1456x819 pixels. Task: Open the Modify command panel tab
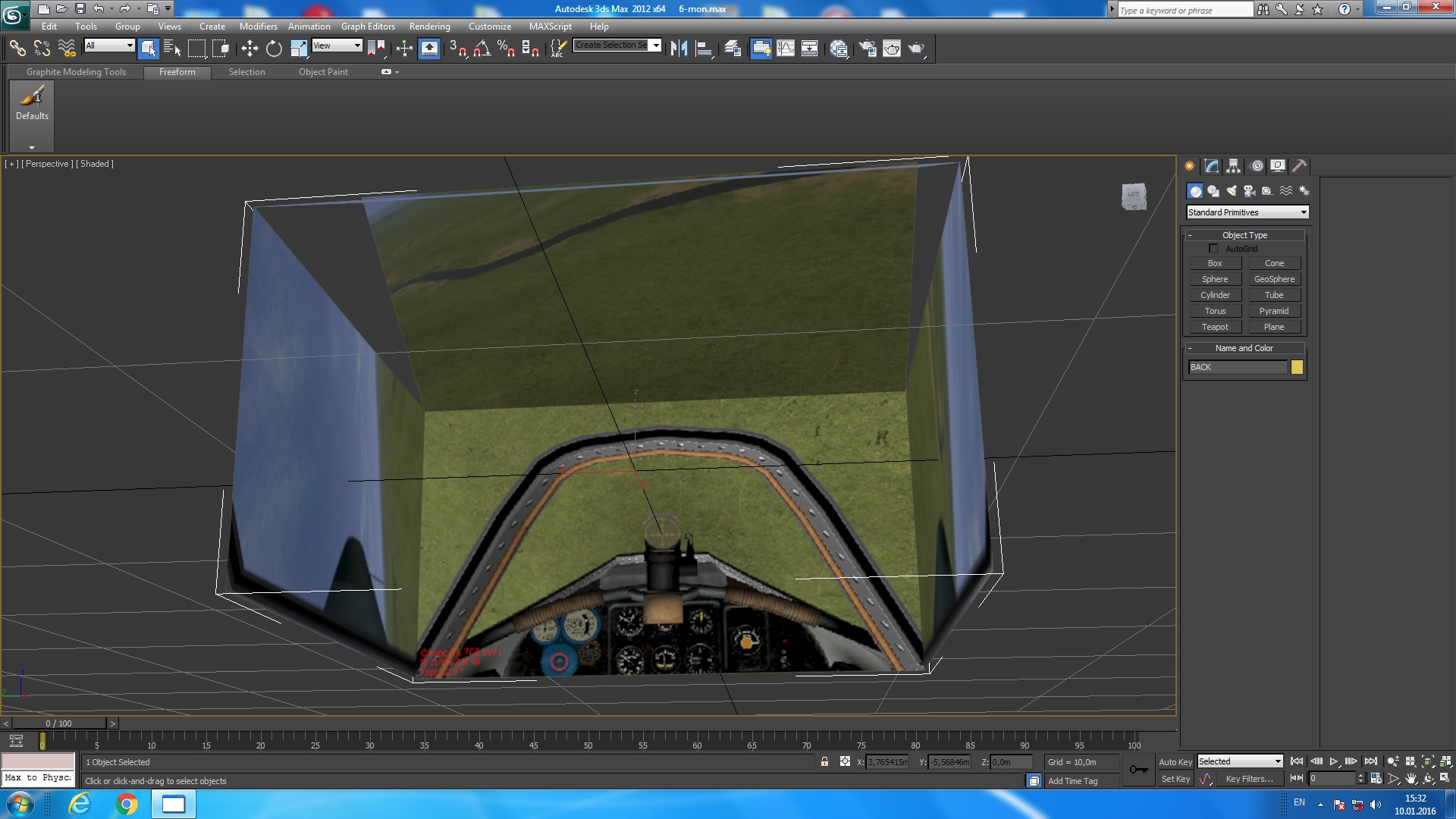click(x=1211, y=166)
